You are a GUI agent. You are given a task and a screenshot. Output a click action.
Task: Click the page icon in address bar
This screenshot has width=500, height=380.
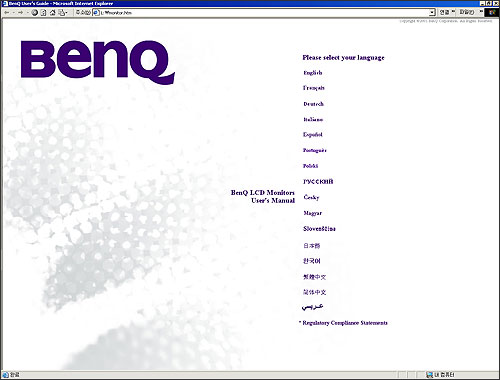coord(96,12)
